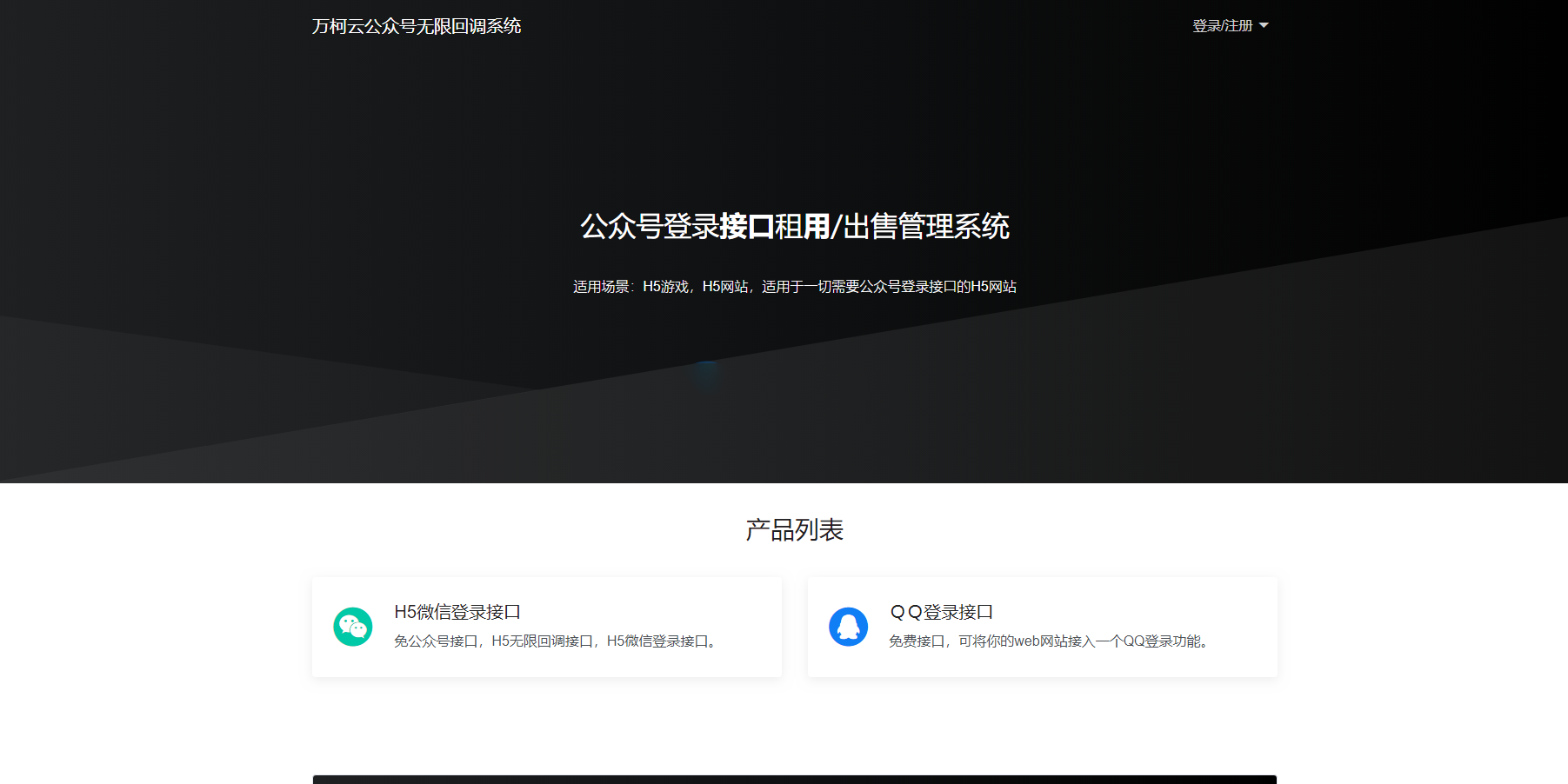1568x784 pixels.
Task: Select the circular green icon in the product list
Action: (x=351, y=626)
